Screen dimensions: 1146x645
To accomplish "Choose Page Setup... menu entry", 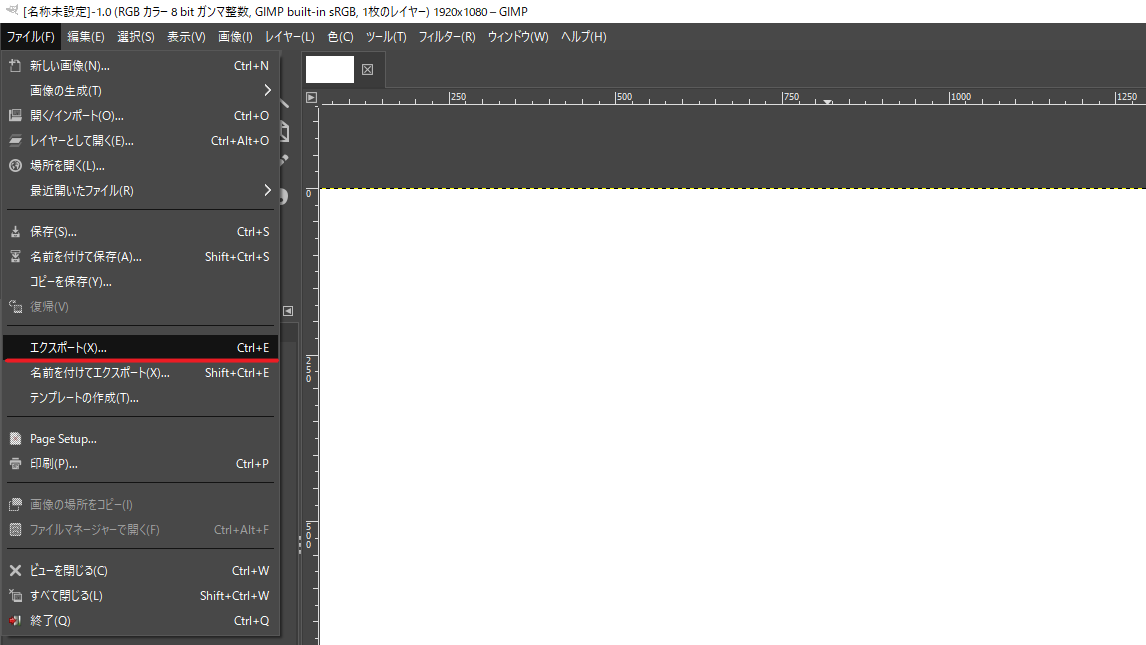I will click(140, 439).
